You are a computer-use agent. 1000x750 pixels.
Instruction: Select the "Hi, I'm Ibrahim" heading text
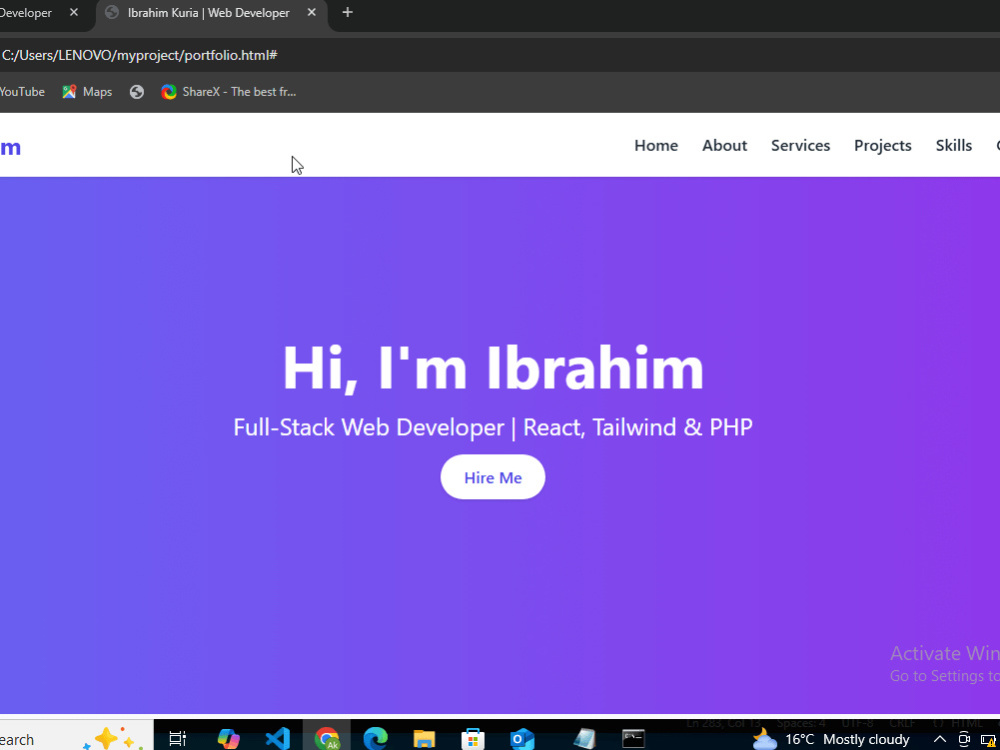tap(493, 368)
